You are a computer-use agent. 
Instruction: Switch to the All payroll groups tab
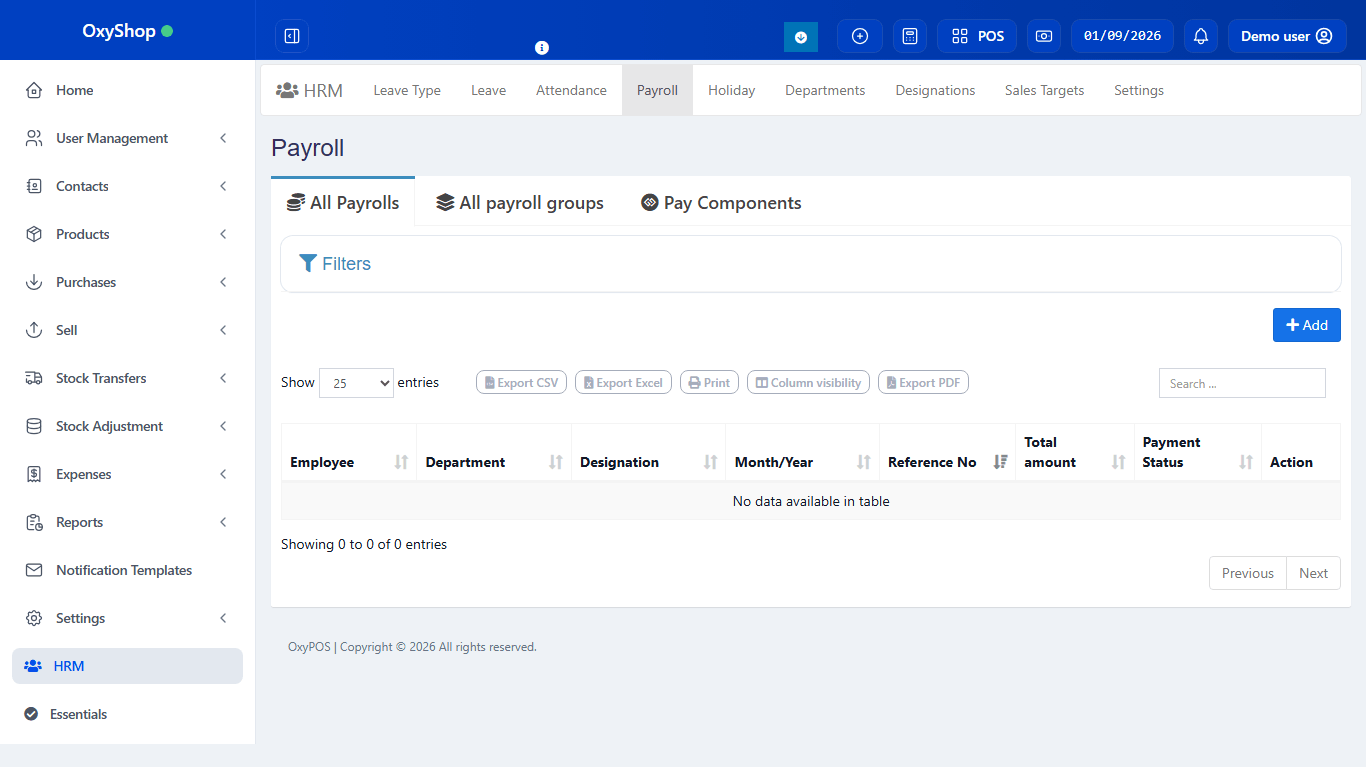coord(520,202)
